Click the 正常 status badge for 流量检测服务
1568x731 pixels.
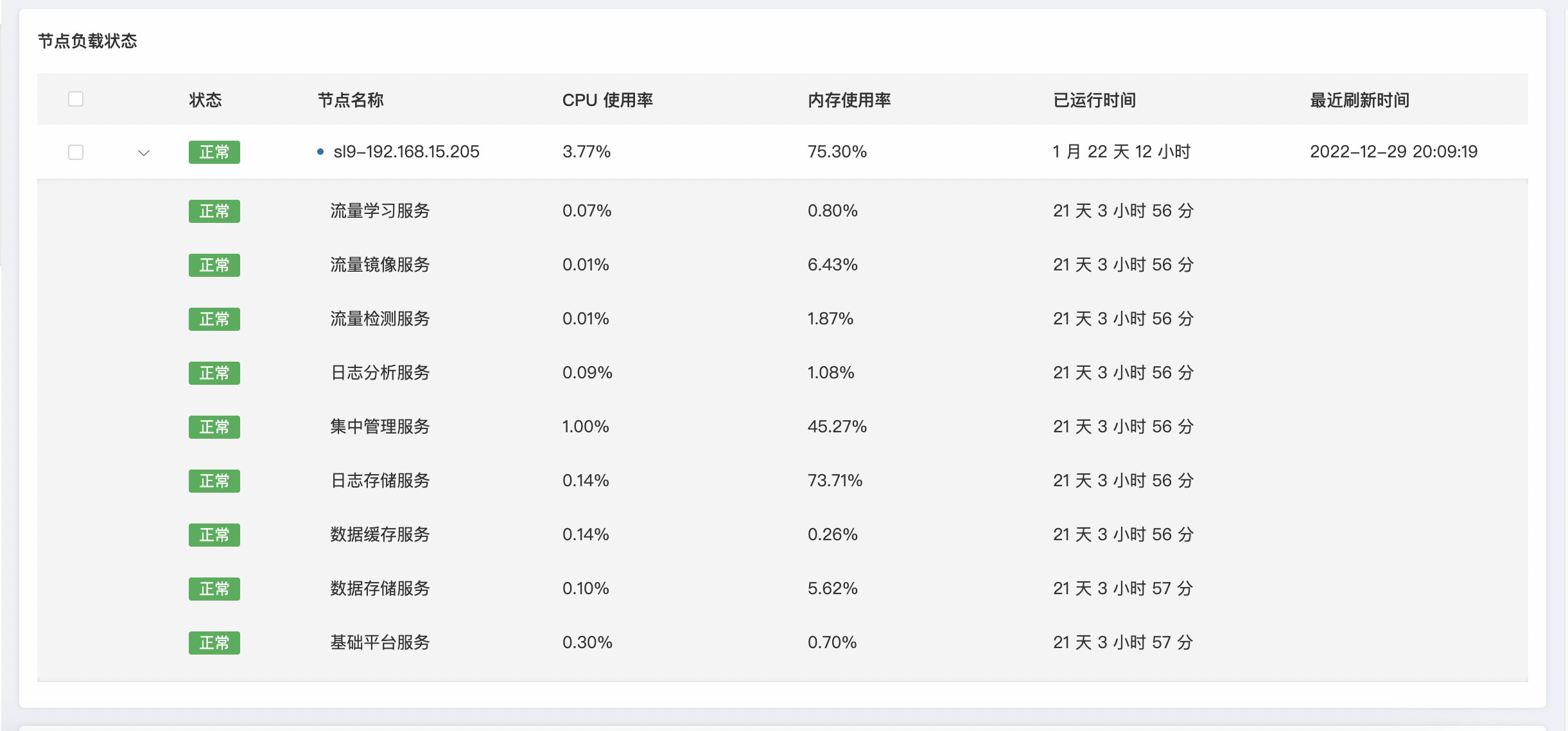[x=214, y=319]
